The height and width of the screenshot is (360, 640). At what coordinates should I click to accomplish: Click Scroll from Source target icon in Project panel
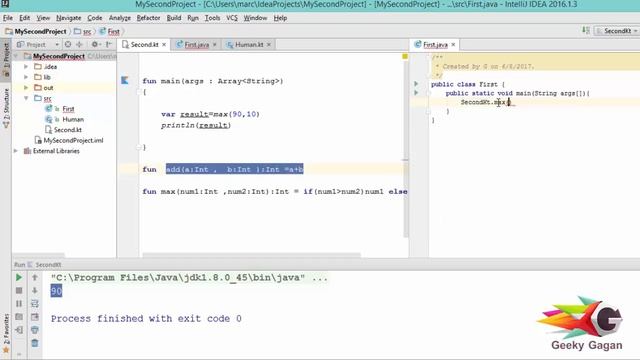tap(68, 44)
